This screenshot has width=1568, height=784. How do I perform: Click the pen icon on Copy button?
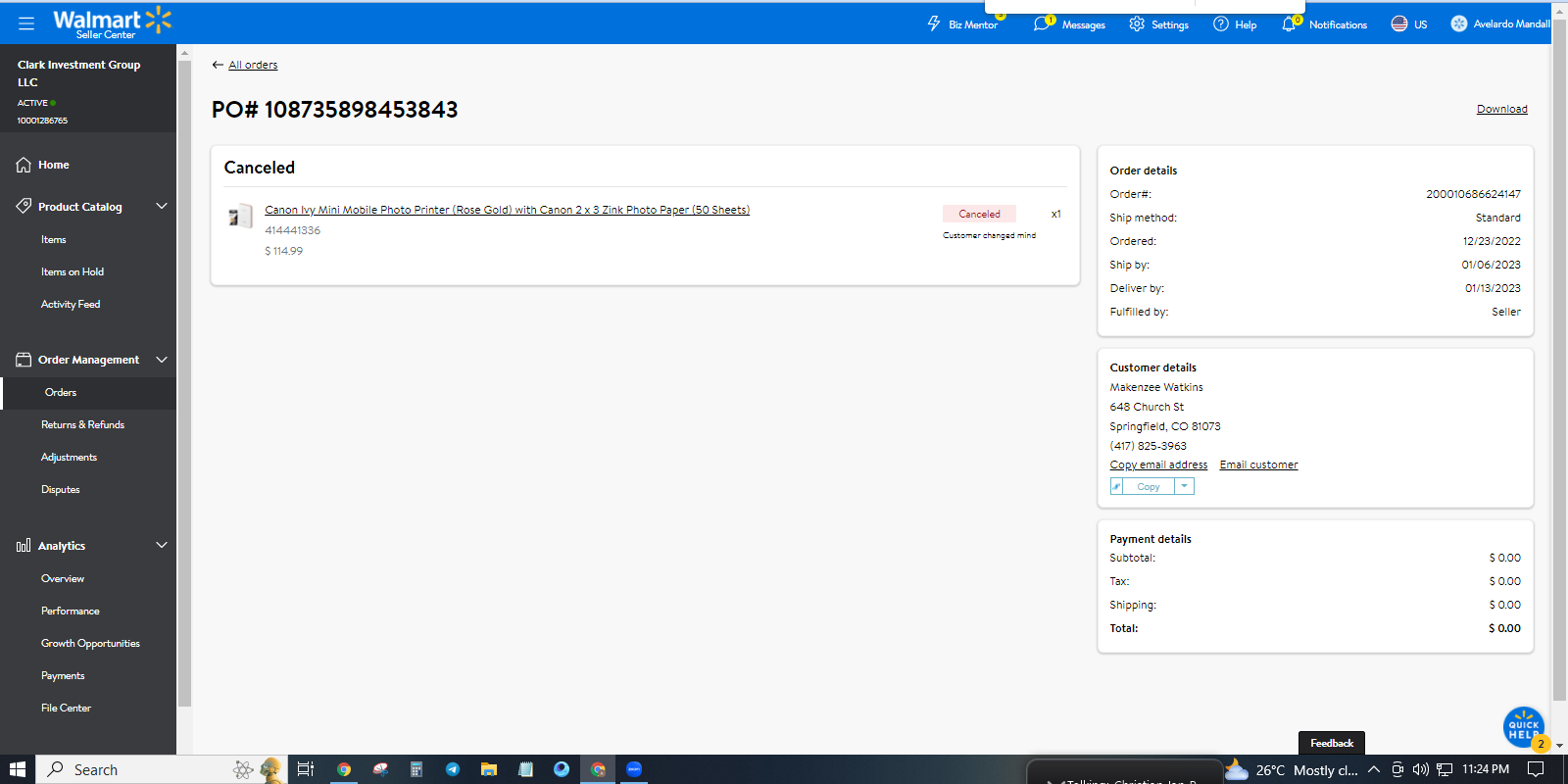tap(1116, 486)
